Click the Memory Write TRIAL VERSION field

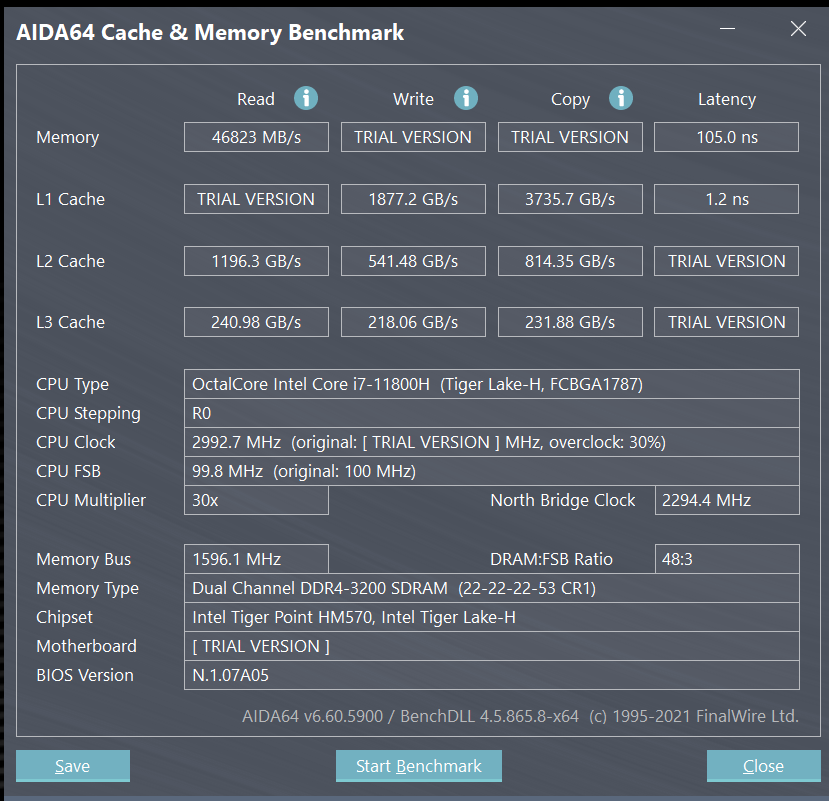[x=413, y=137]
